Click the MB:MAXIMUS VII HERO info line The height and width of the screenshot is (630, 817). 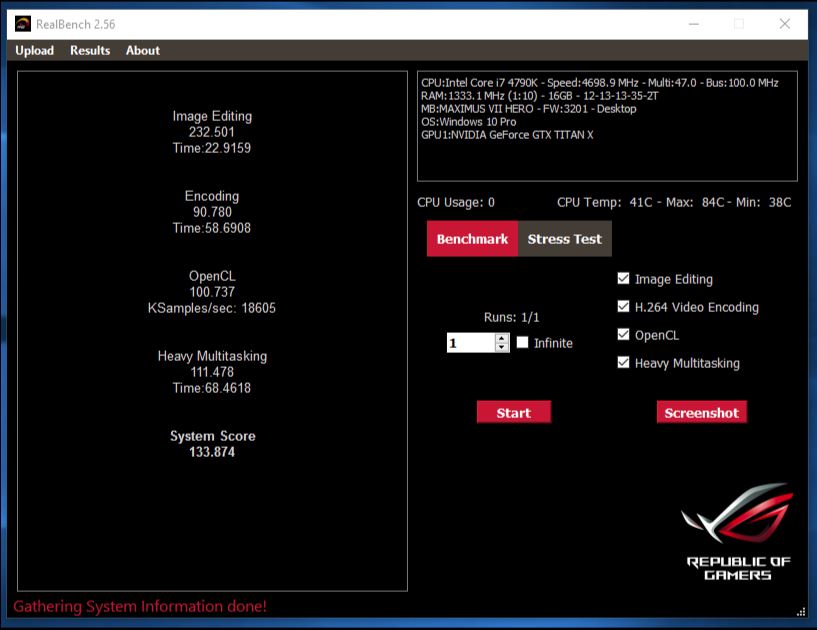point(529,109)
